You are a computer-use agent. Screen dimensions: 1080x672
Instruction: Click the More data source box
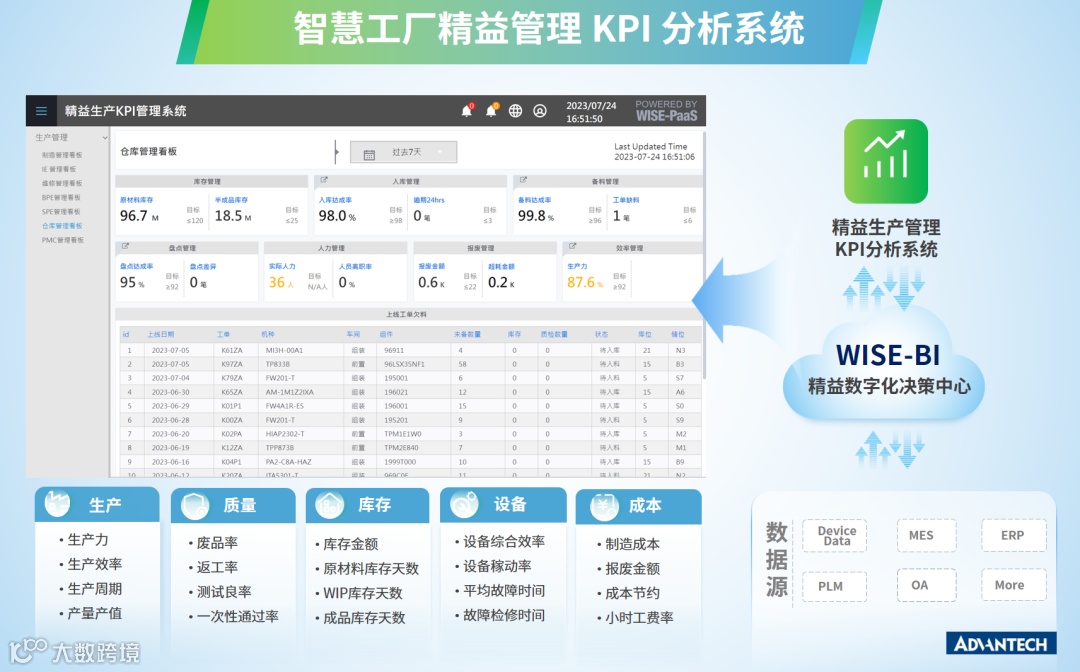[x=1013, y=585]
